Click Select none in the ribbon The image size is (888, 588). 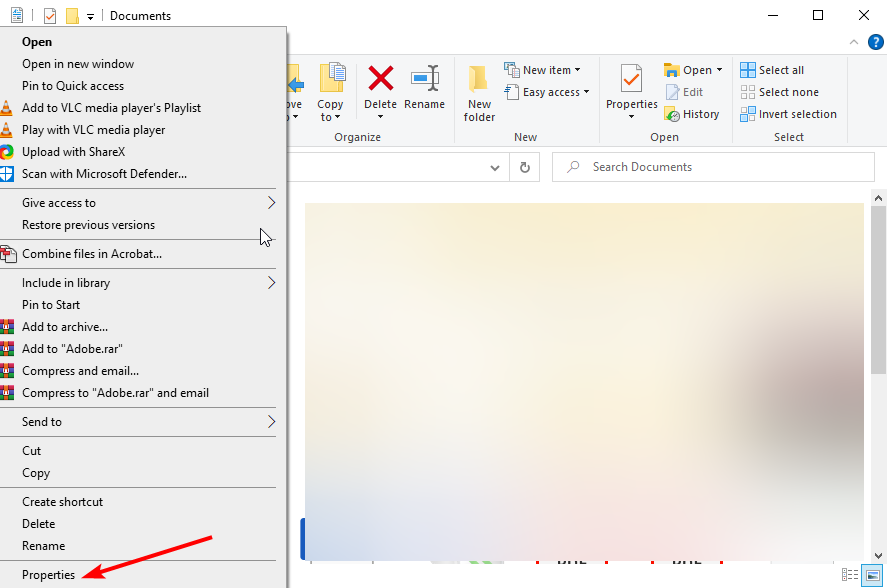click(779, 92)
